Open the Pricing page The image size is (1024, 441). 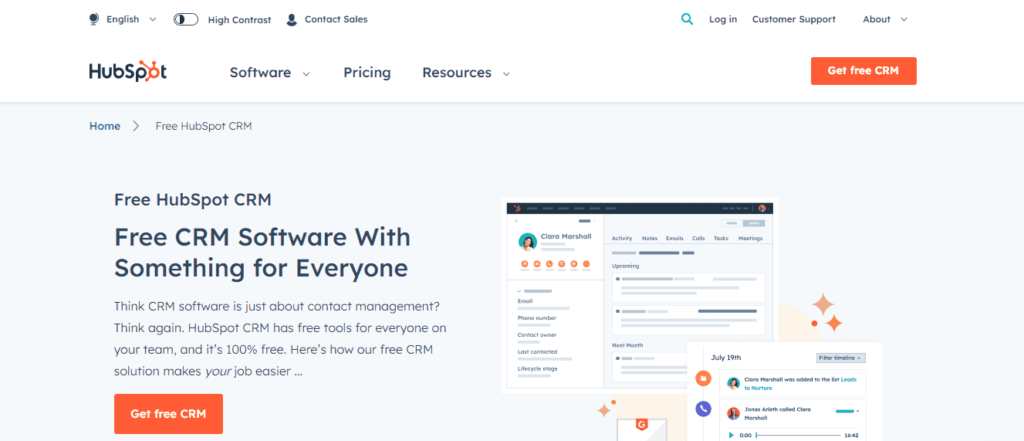pyautogui.click(x=367, y=73)
